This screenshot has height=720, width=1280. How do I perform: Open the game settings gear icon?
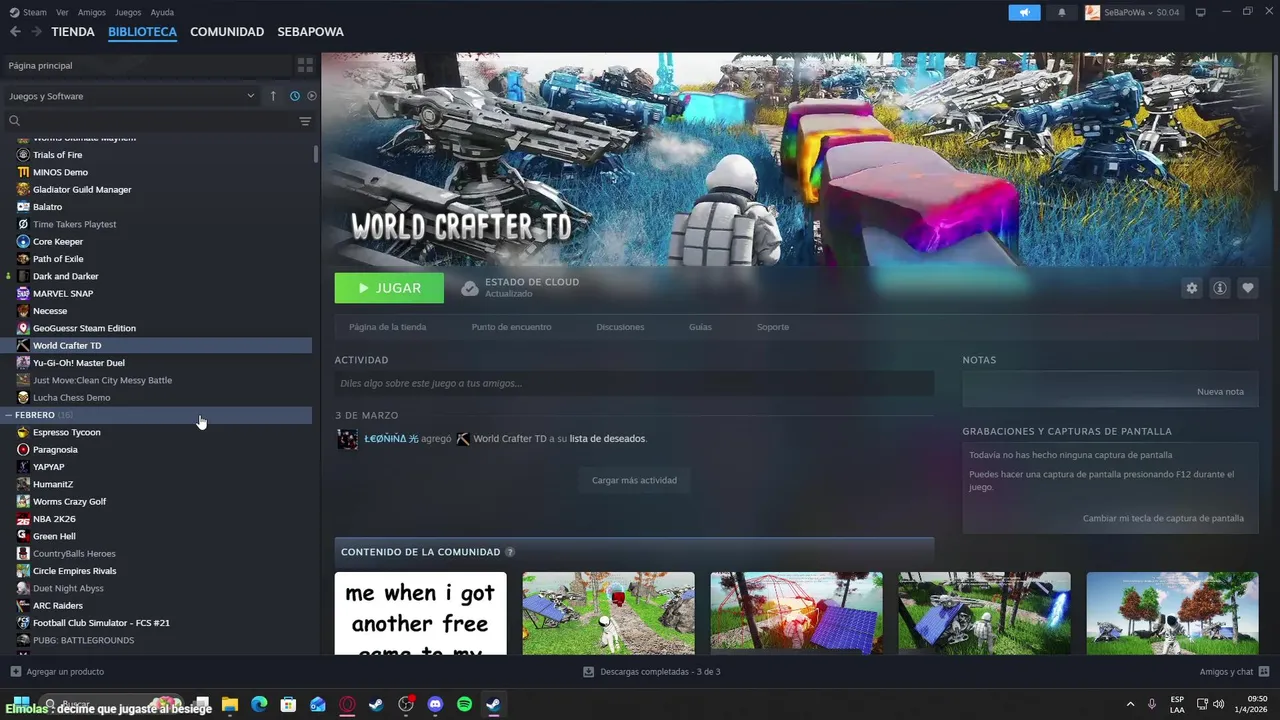(x=1191, y=288)
